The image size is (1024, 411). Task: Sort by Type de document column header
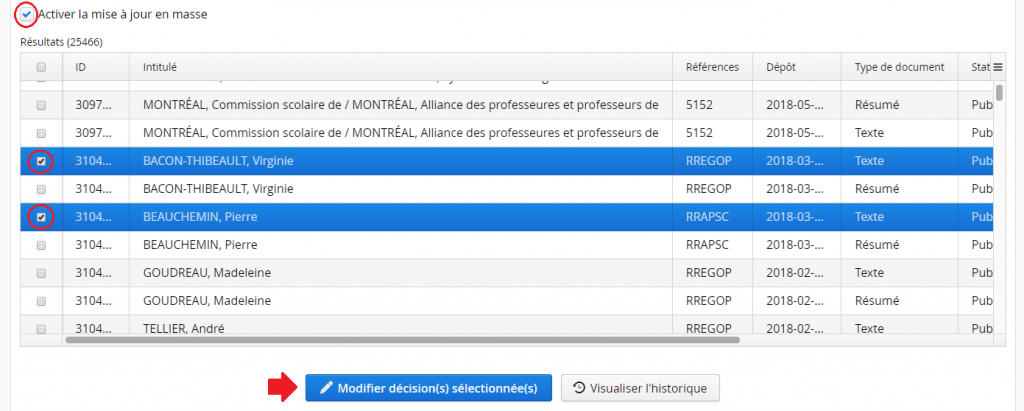click(899, 67)
